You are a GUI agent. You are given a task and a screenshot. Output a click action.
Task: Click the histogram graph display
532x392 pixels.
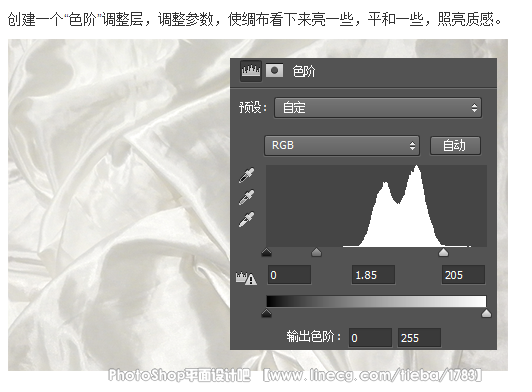click(x=376, y=206)
